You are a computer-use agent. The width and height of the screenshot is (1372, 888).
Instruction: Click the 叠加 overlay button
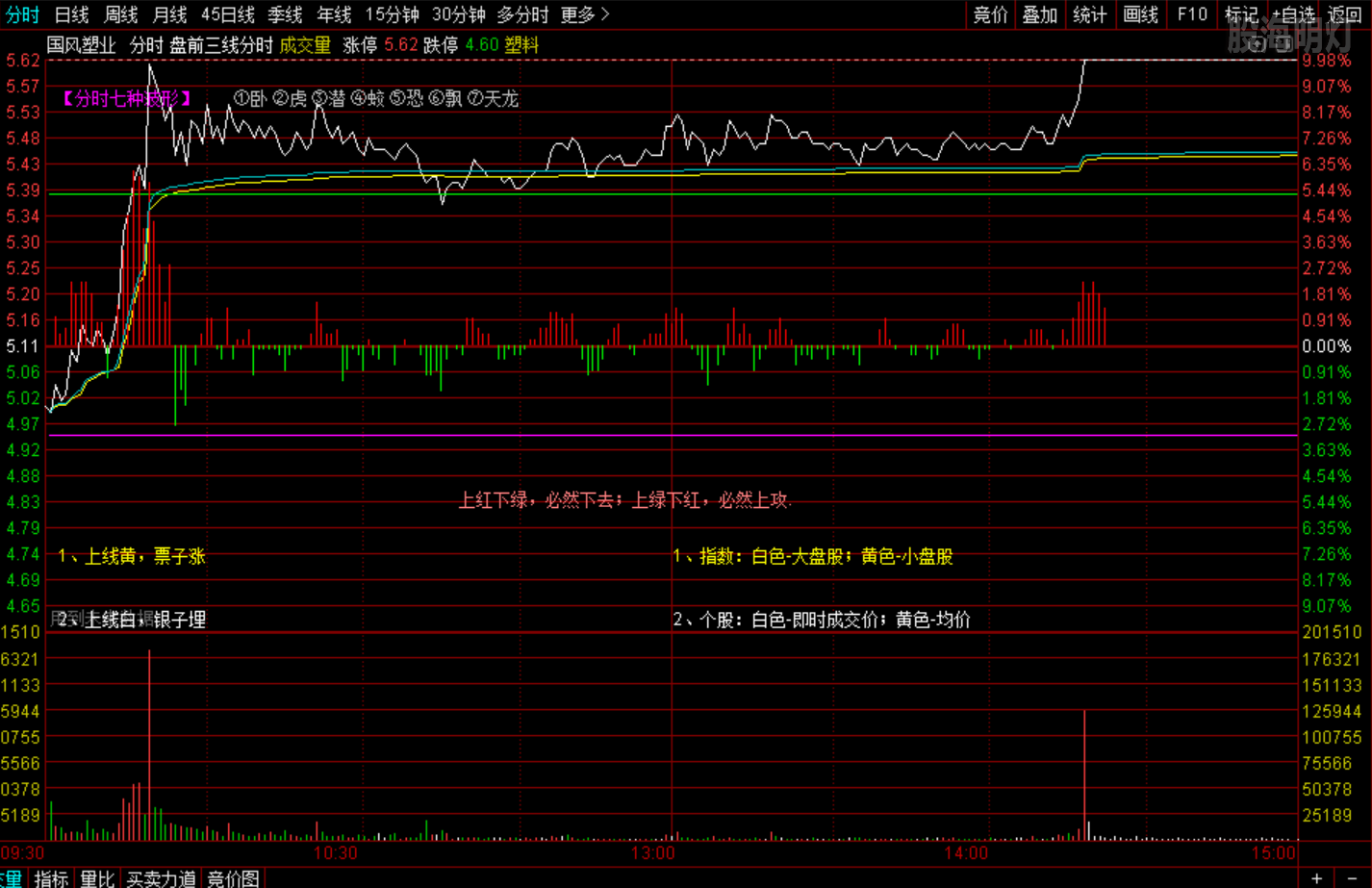pyautogui.click(x=1039, y=14)
